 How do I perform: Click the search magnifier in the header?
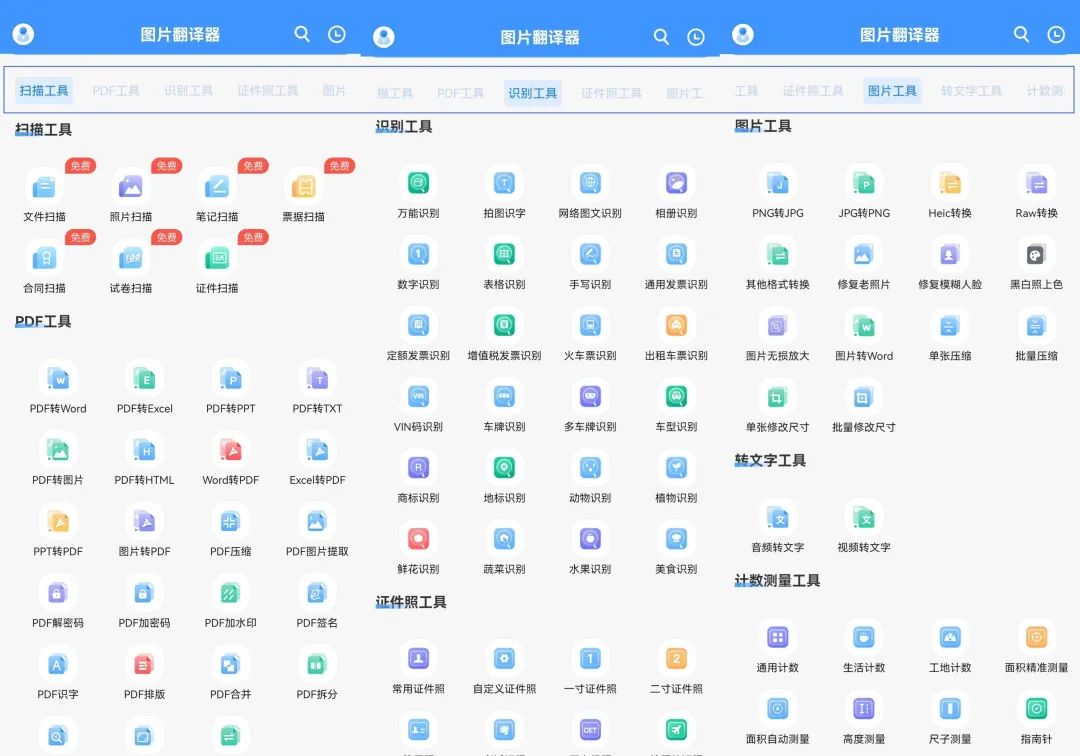point(302,33)
